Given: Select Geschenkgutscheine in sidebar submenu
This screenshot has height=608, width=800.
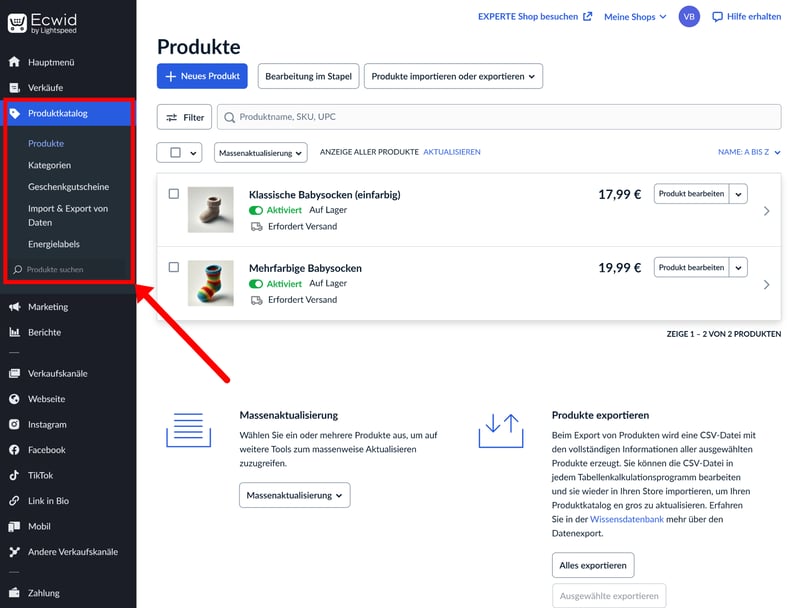Looking at the screenshot, I should point(68,187).
